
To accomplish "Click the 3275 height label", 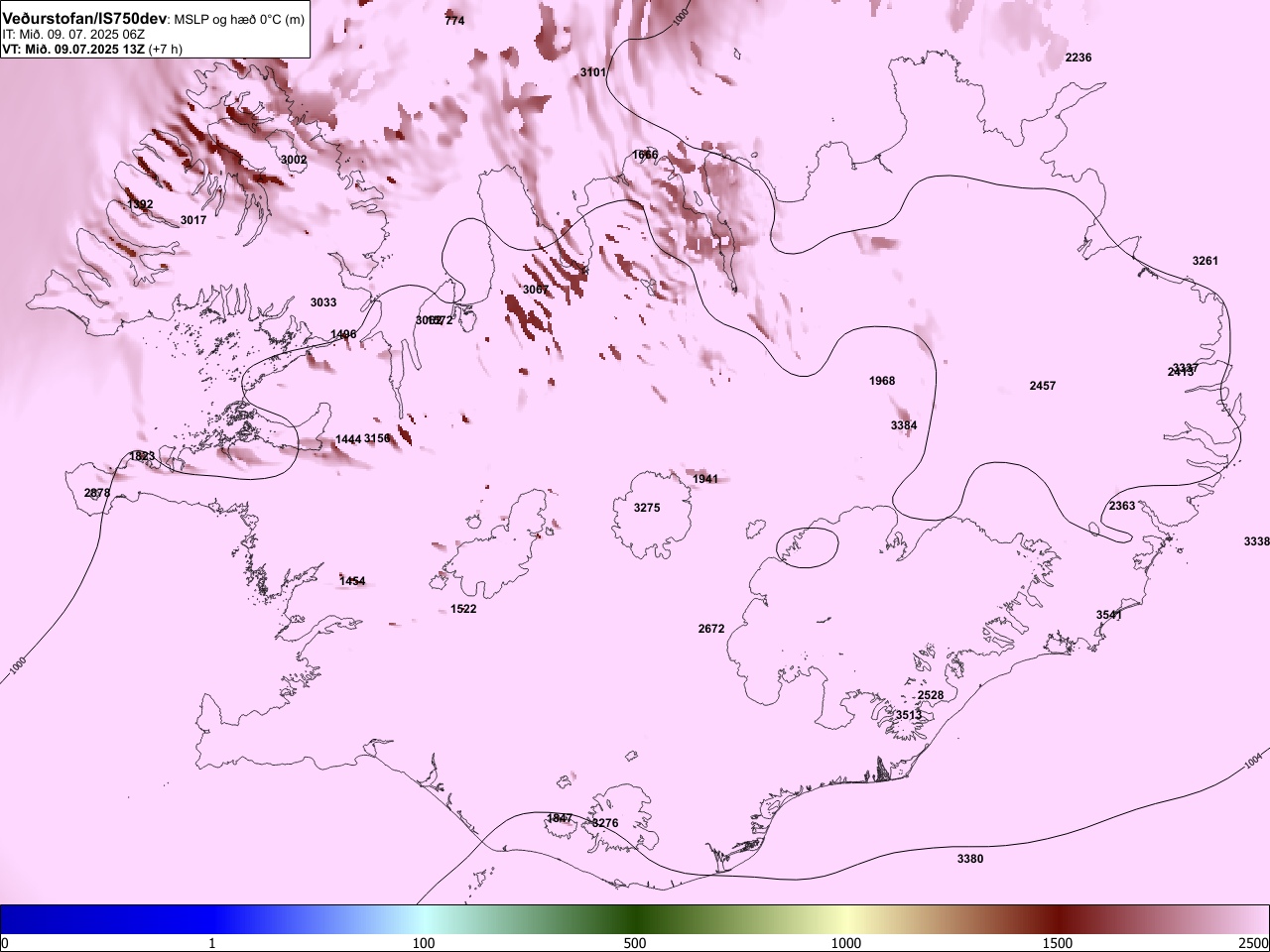I will (647, 508).
